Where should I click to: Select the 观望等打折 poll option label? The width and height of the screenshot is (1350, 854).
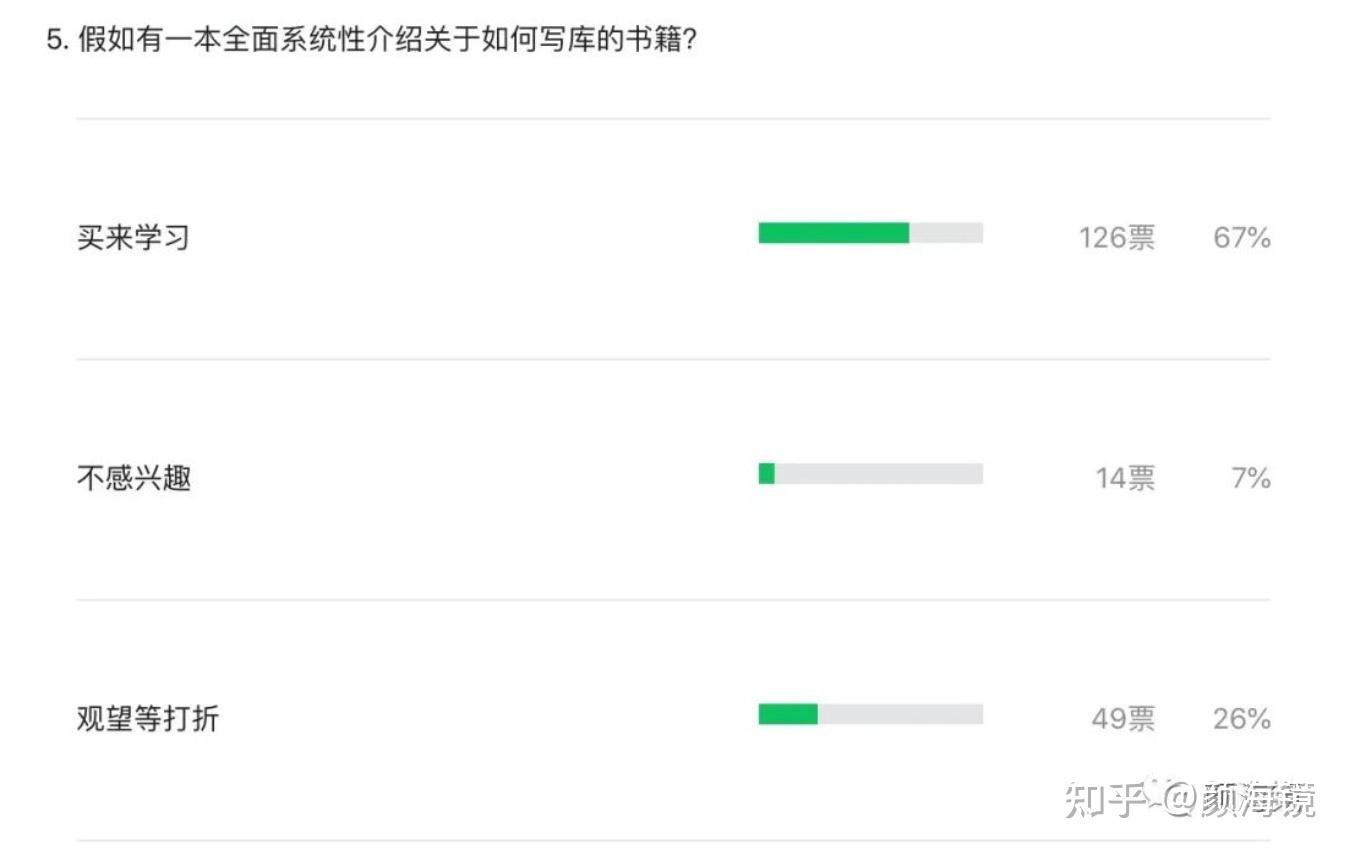tap(147, 718)
